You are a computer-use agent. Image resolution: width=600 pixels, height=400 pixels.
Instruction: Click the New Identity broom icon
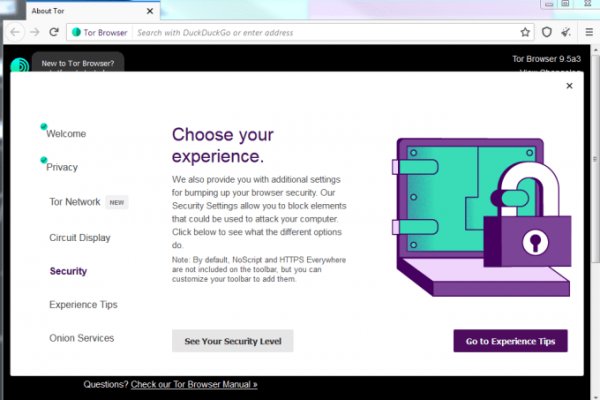[566, 32]
